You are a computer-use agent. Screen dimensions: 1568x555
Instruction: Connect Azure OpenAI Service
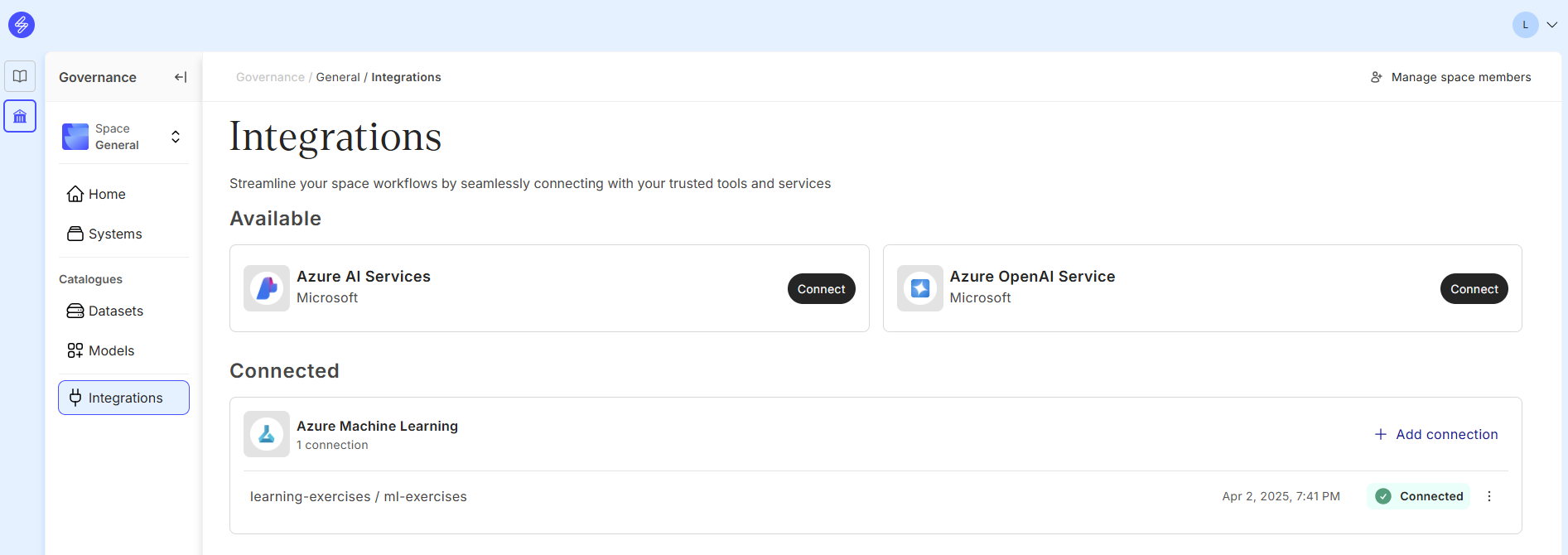pos(1474,289)
